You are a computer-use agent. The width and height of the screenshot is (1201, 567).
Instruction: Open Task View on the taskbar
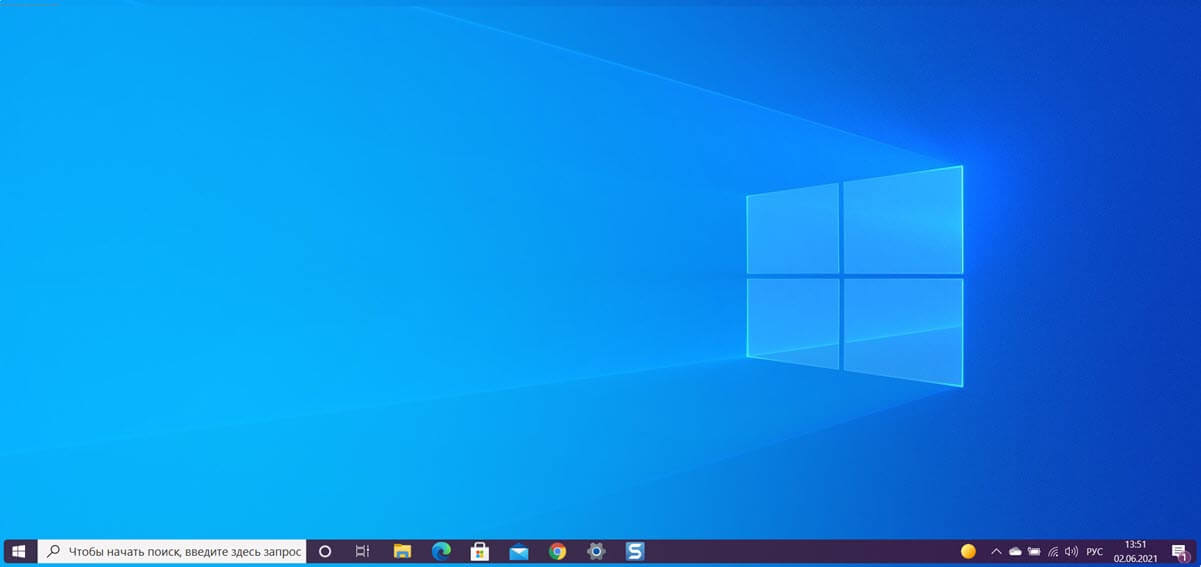click(363, 551)
